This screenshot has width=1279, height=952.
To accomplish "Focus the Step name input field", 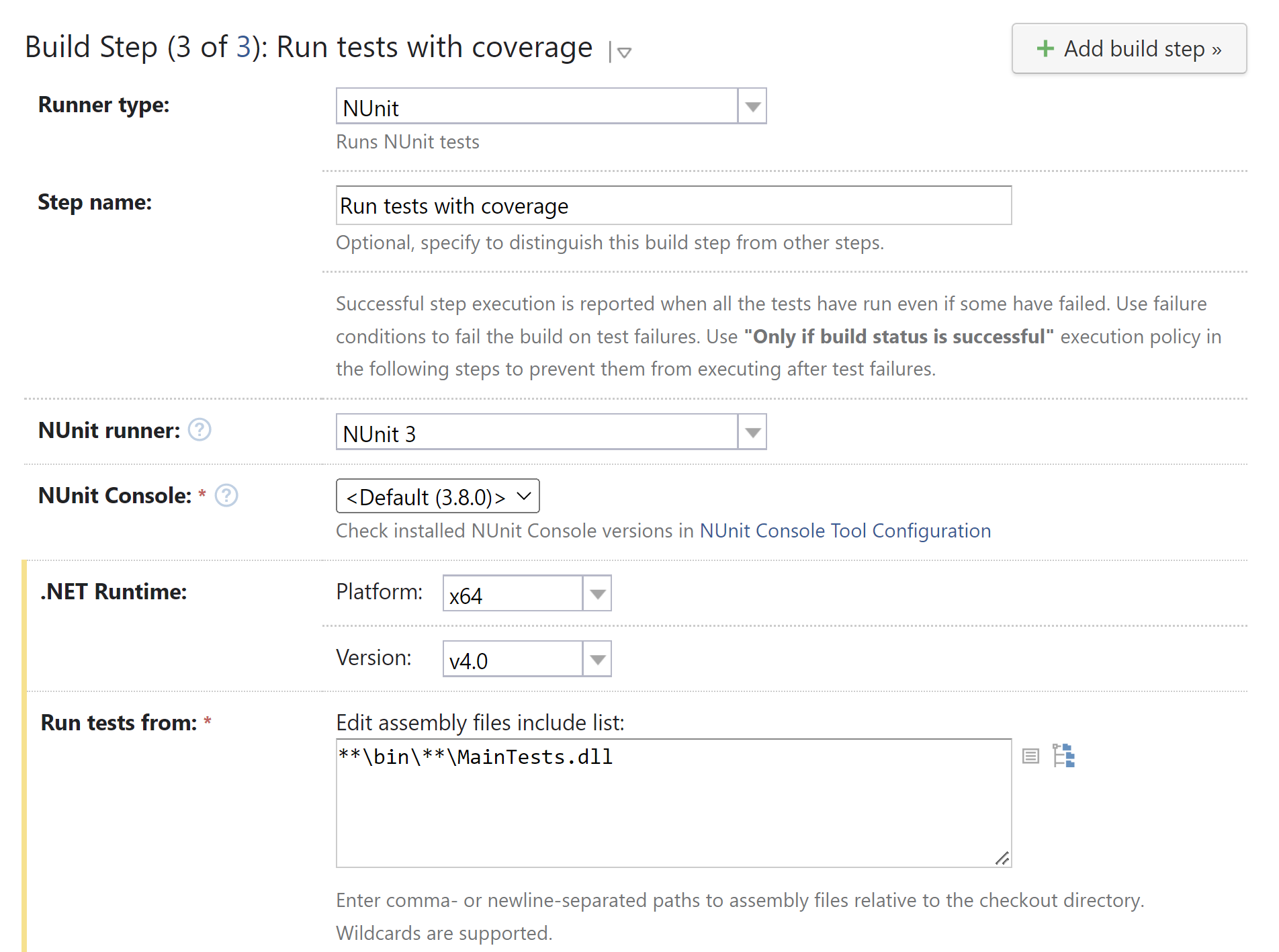I will (672, 206).
